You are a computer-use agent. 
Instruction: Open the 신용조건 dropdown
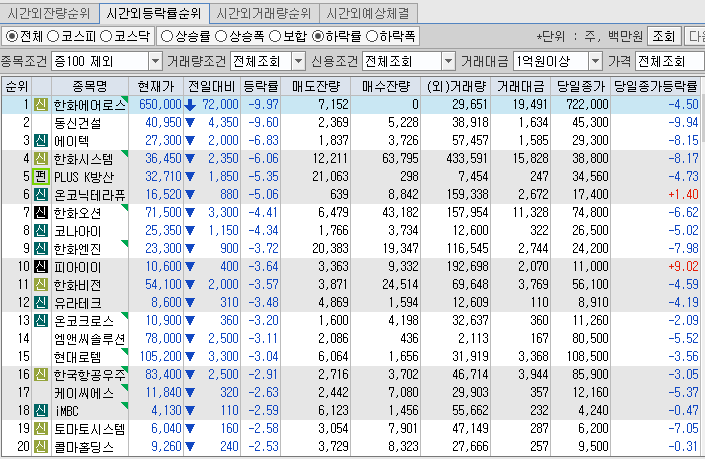448,61
